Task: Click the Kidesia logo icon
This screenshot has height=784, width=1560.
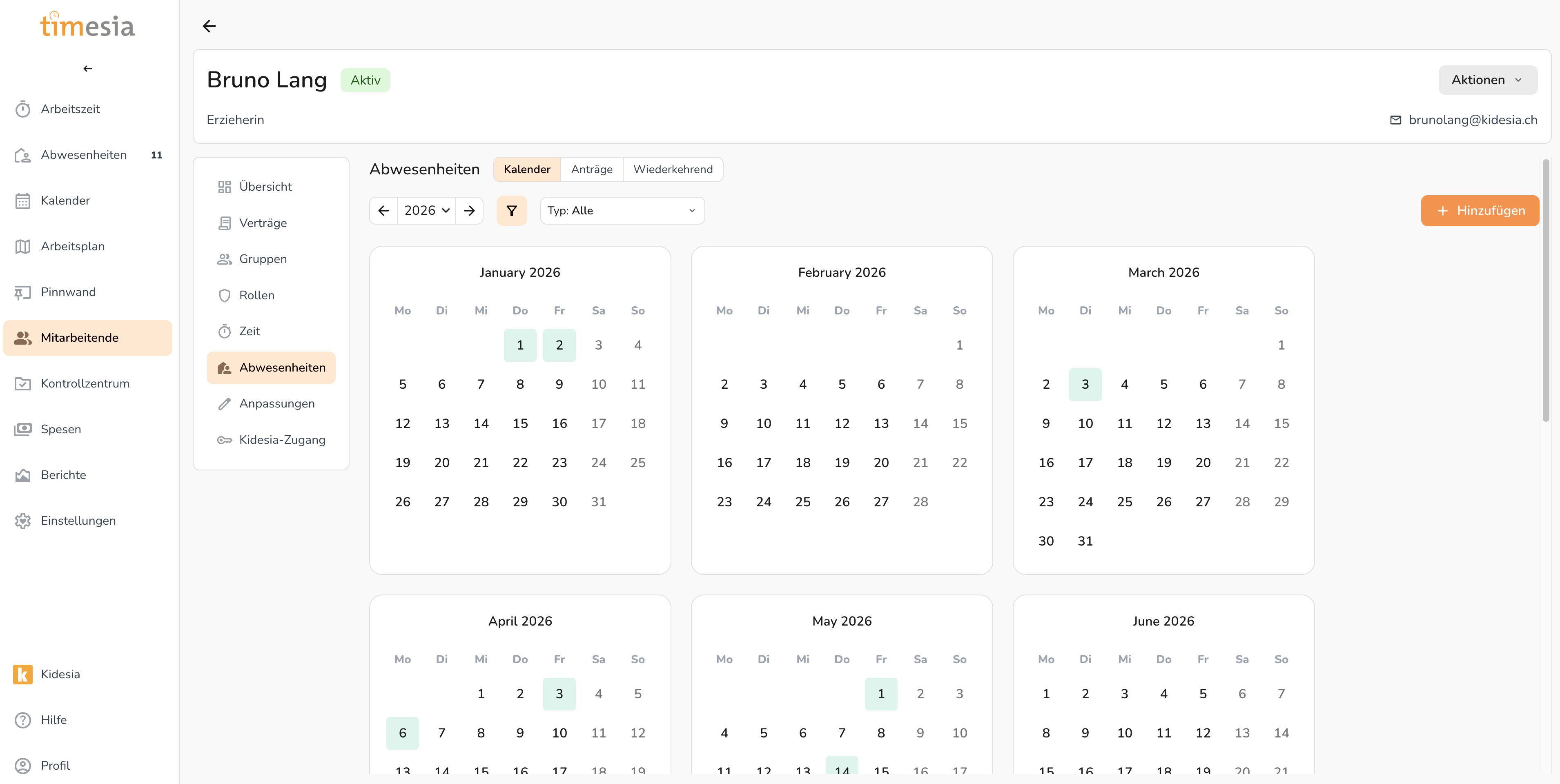Action: [x=23, y=674]
